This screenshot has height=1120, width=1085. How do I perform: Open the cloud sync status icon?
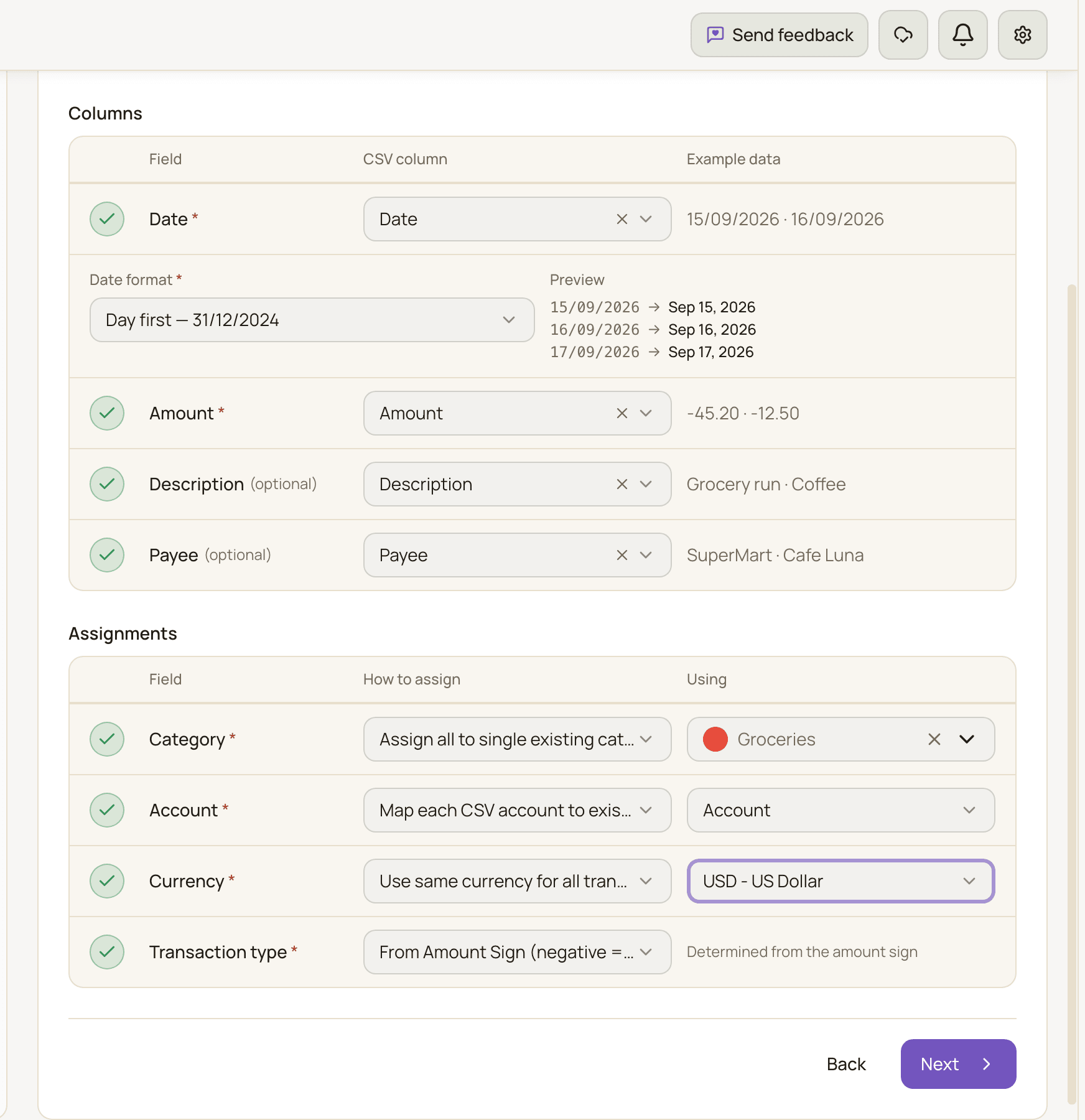pyautogui.click(x=903, y=35)
